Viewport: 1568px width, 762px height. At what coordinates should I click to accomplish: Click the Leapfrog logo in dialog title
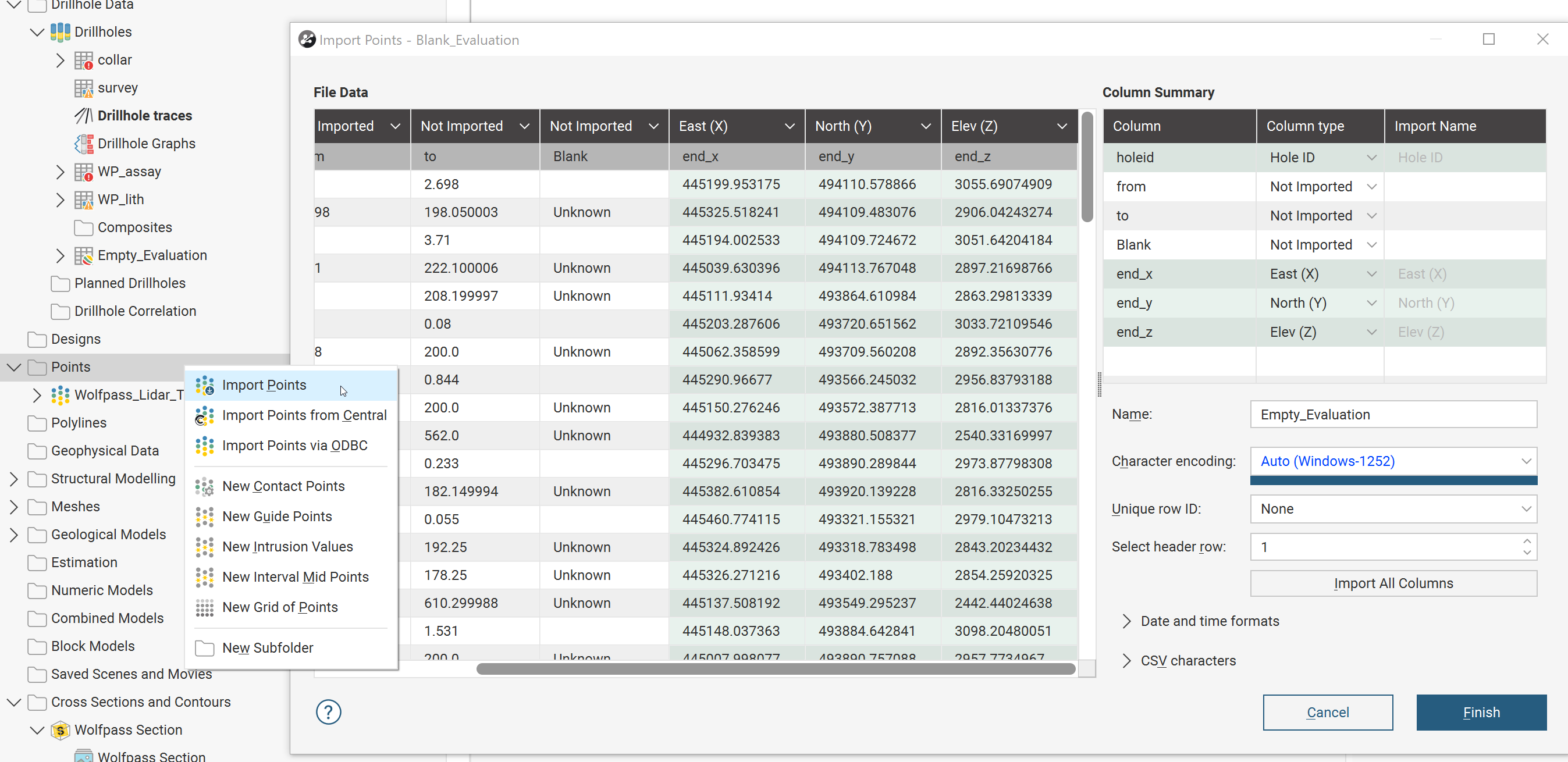coord(307,40)
